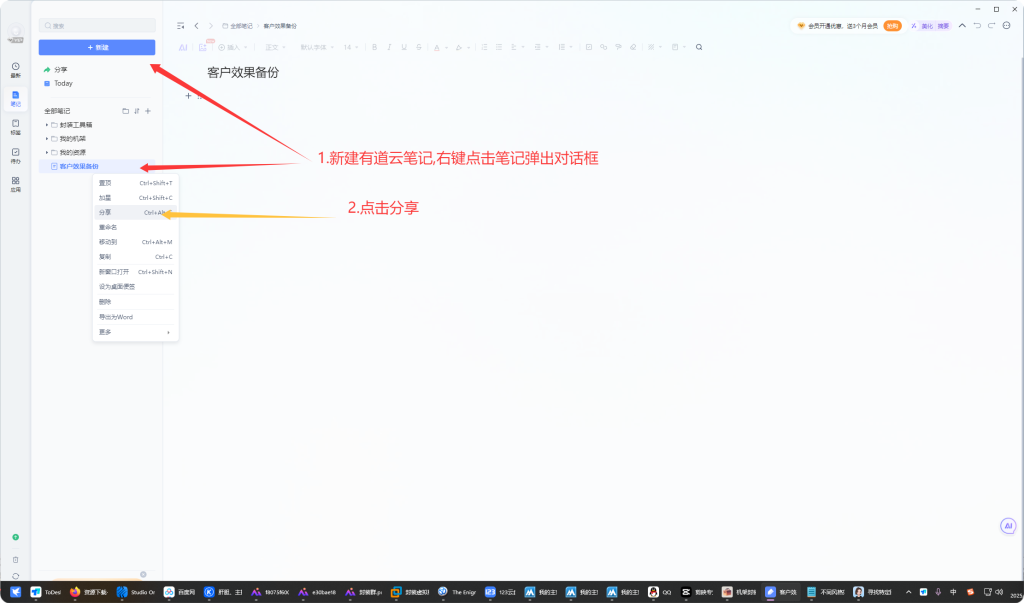The height and width of the screenshot is (603, 1024).
Task: Open the 应用 apps section
Action: pyautogui.click(x=16, y=184)
